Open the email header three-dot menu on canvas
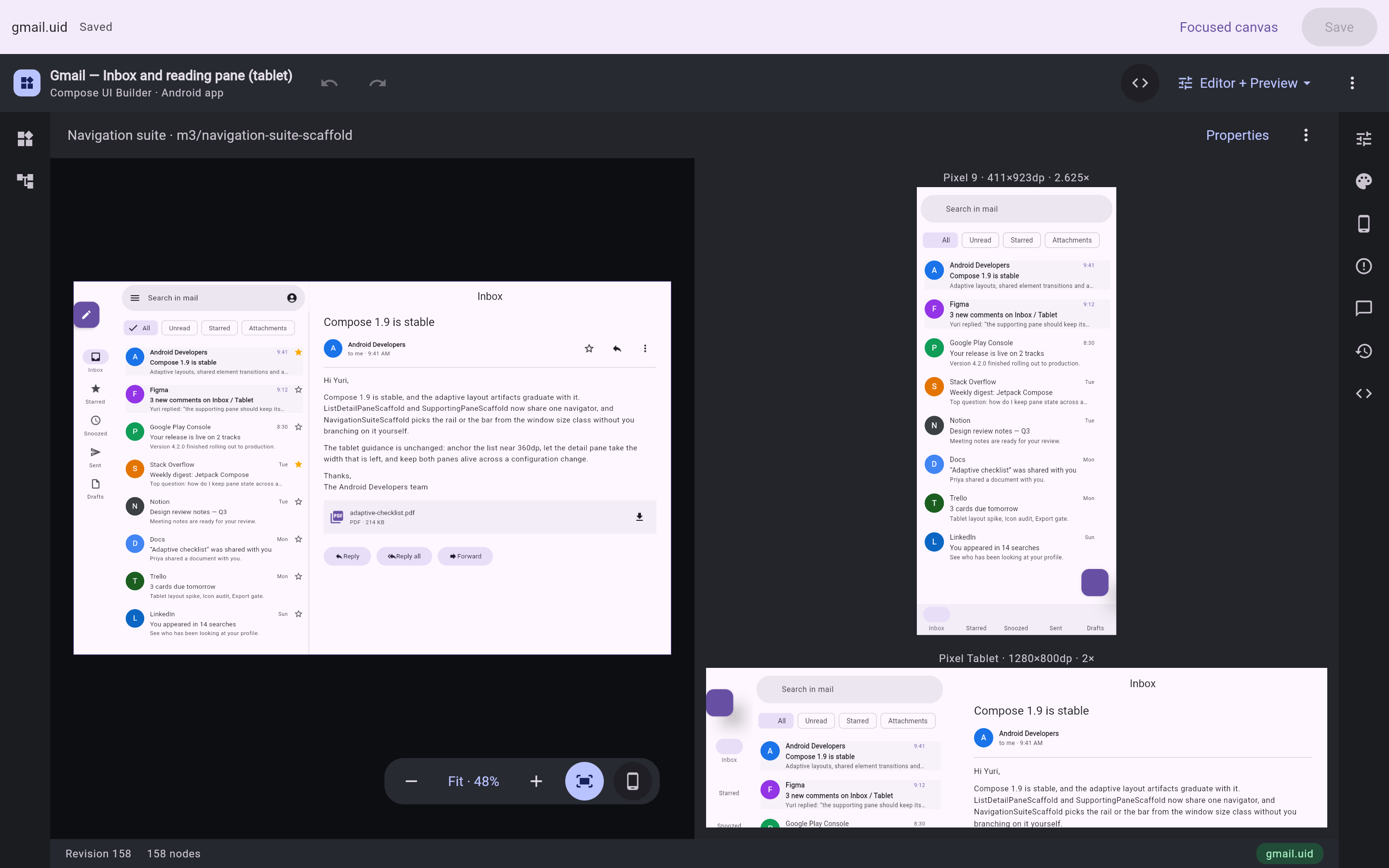The width and height of the screenshot is (1389, 868). click(x=644, y=349)
